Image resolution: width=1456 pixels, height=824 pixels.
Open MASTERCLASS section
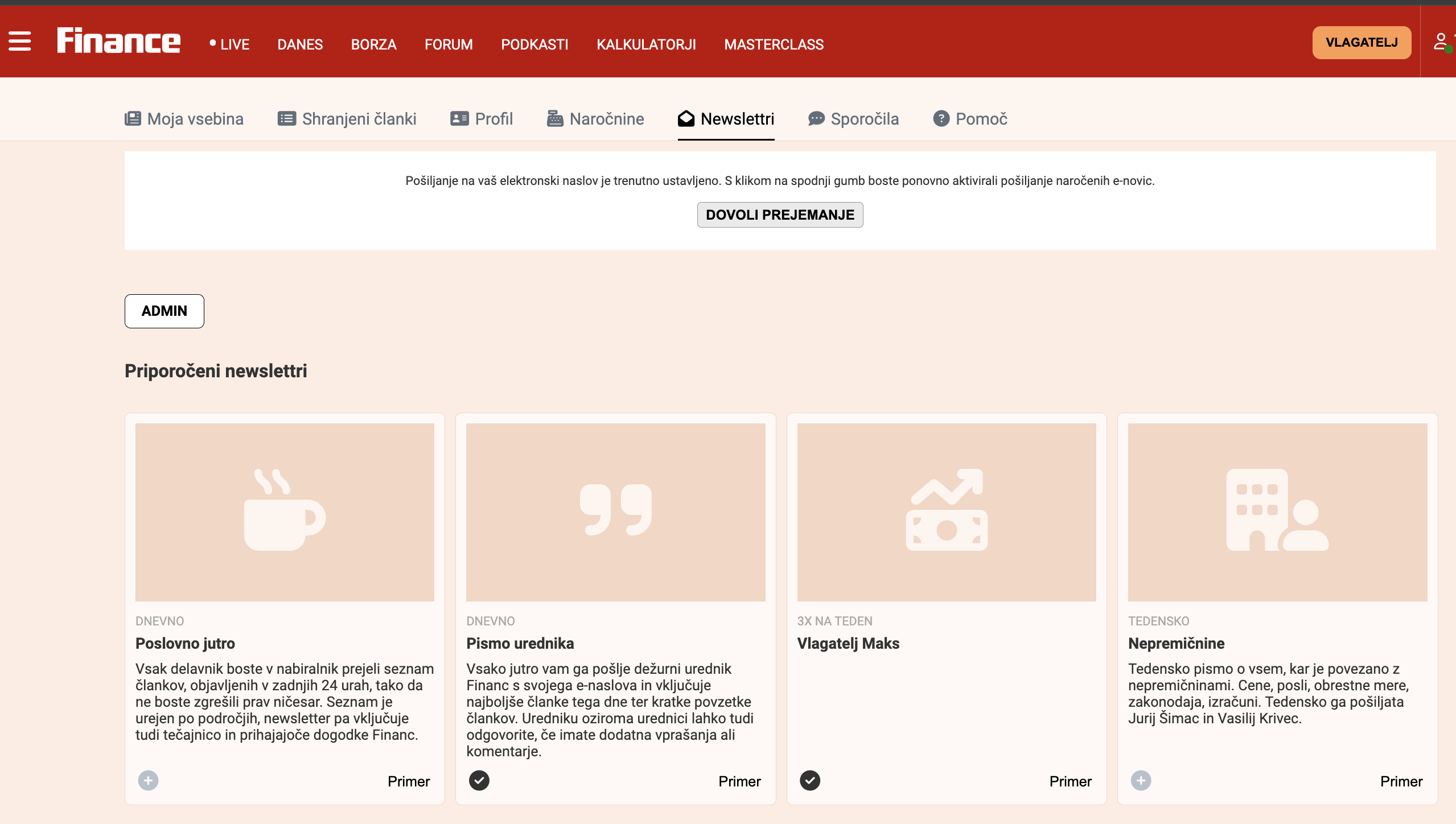click(x=774, y=44)
